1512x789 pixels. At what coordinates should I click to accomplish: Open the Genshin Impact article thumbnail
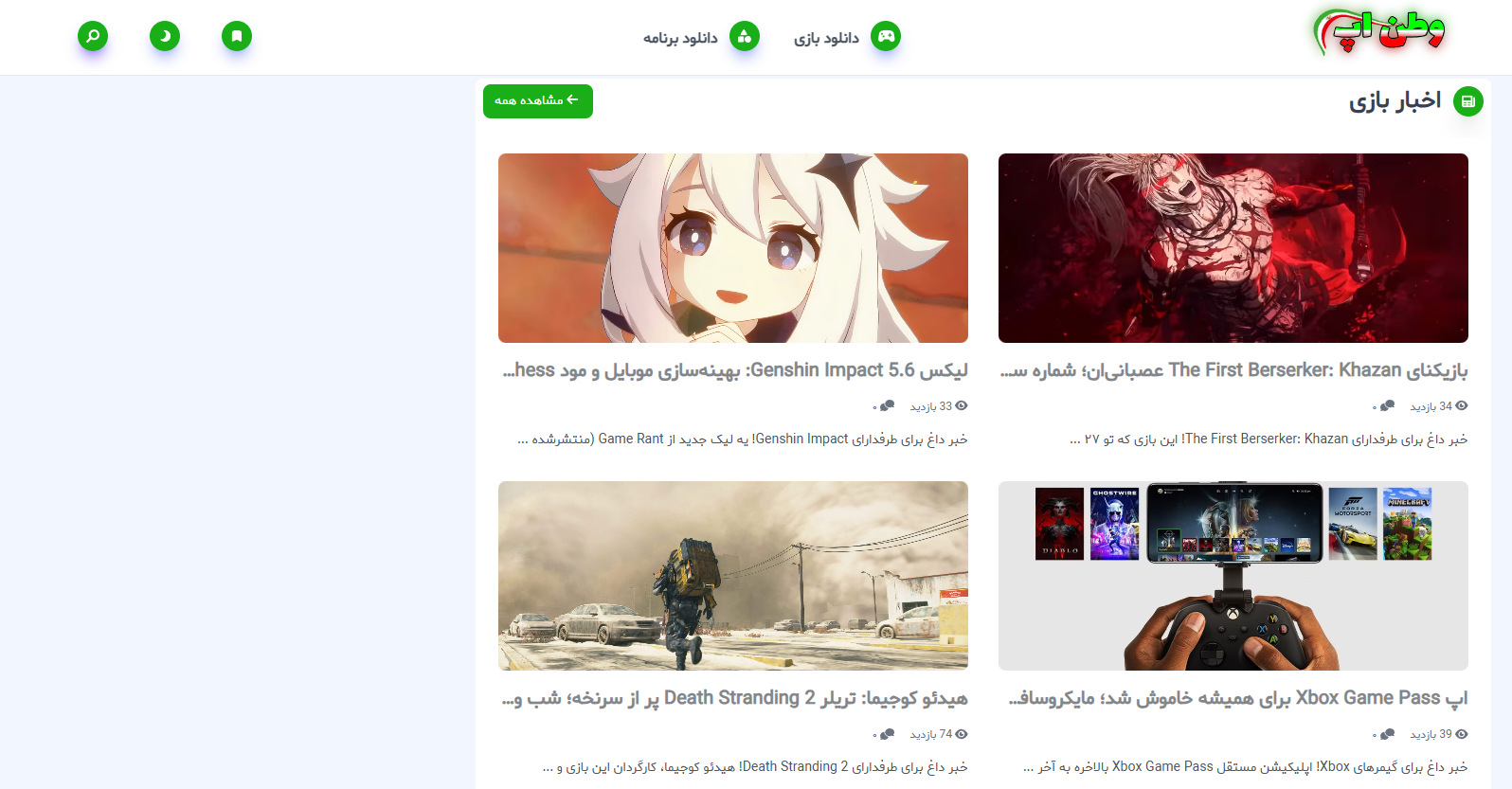coord(733,248)
